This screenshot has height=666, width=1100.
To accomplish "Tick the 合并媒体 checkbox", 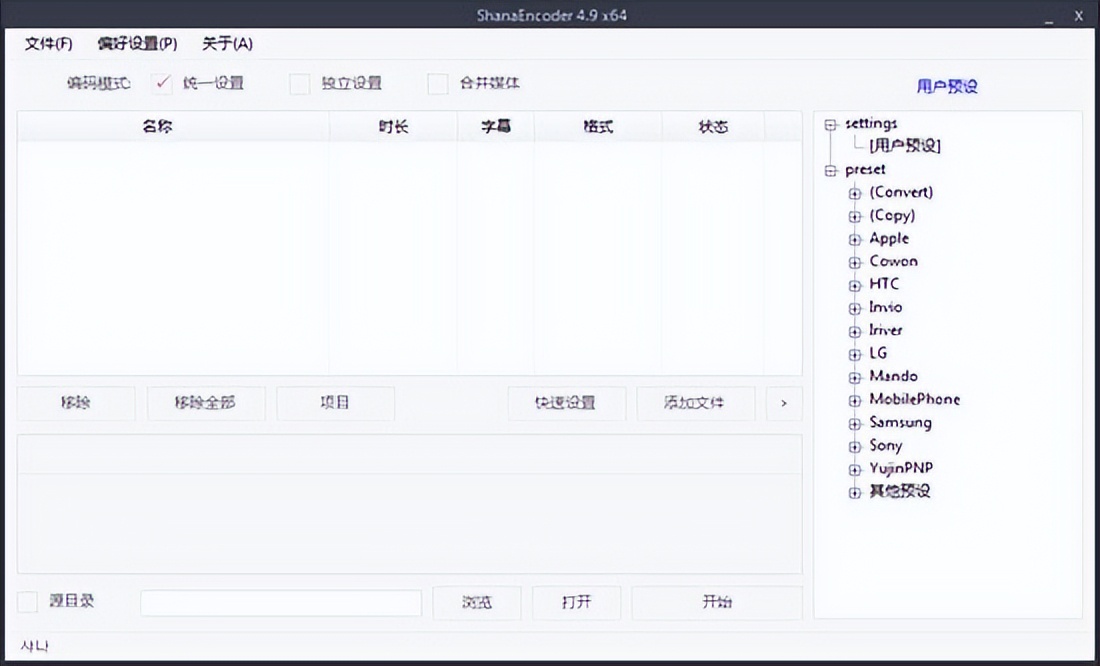I will pyautogui.click(x=438, y=84).
